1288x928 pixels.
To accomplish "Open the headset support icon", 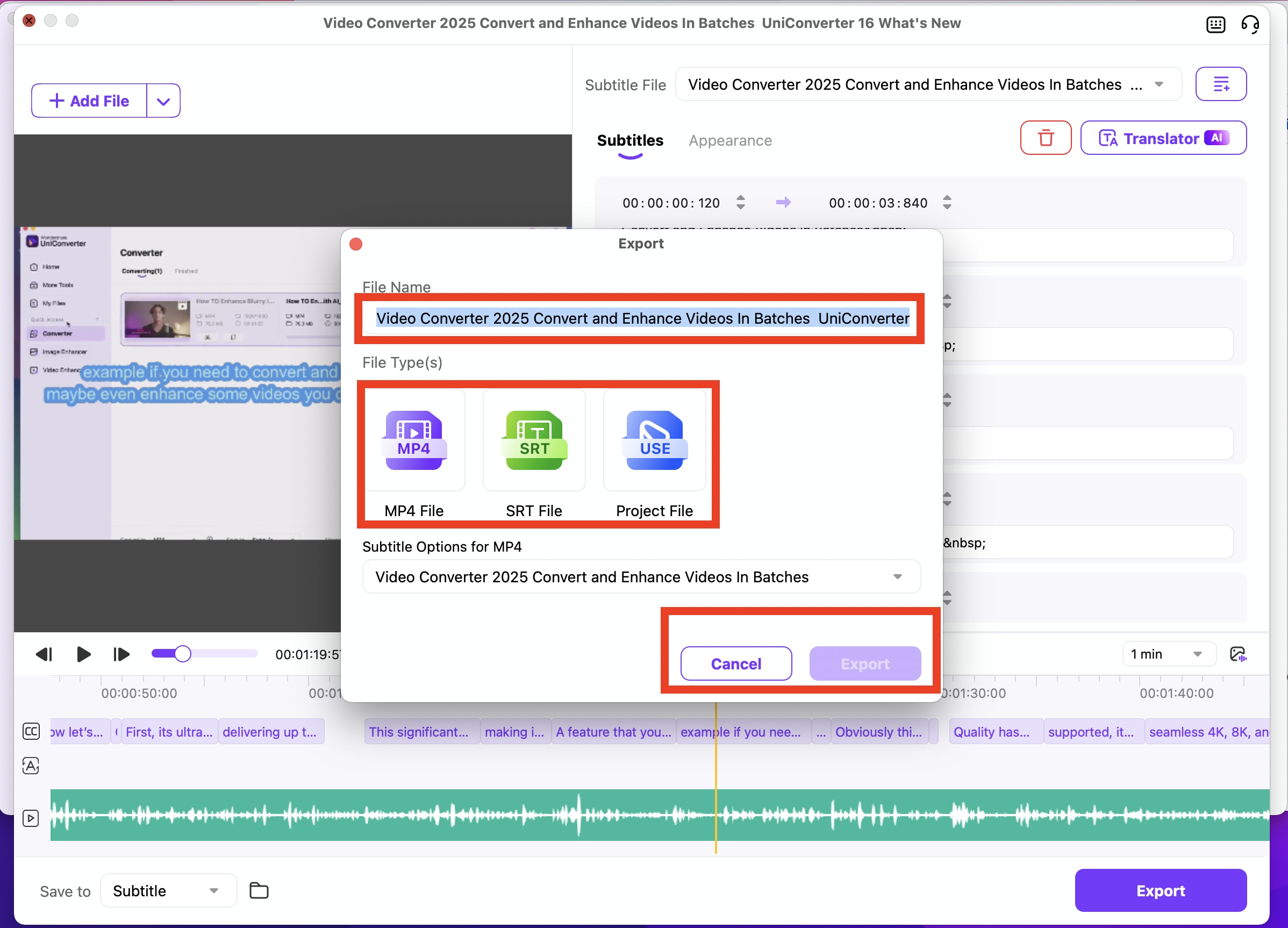I will (x=1251, y=24).
